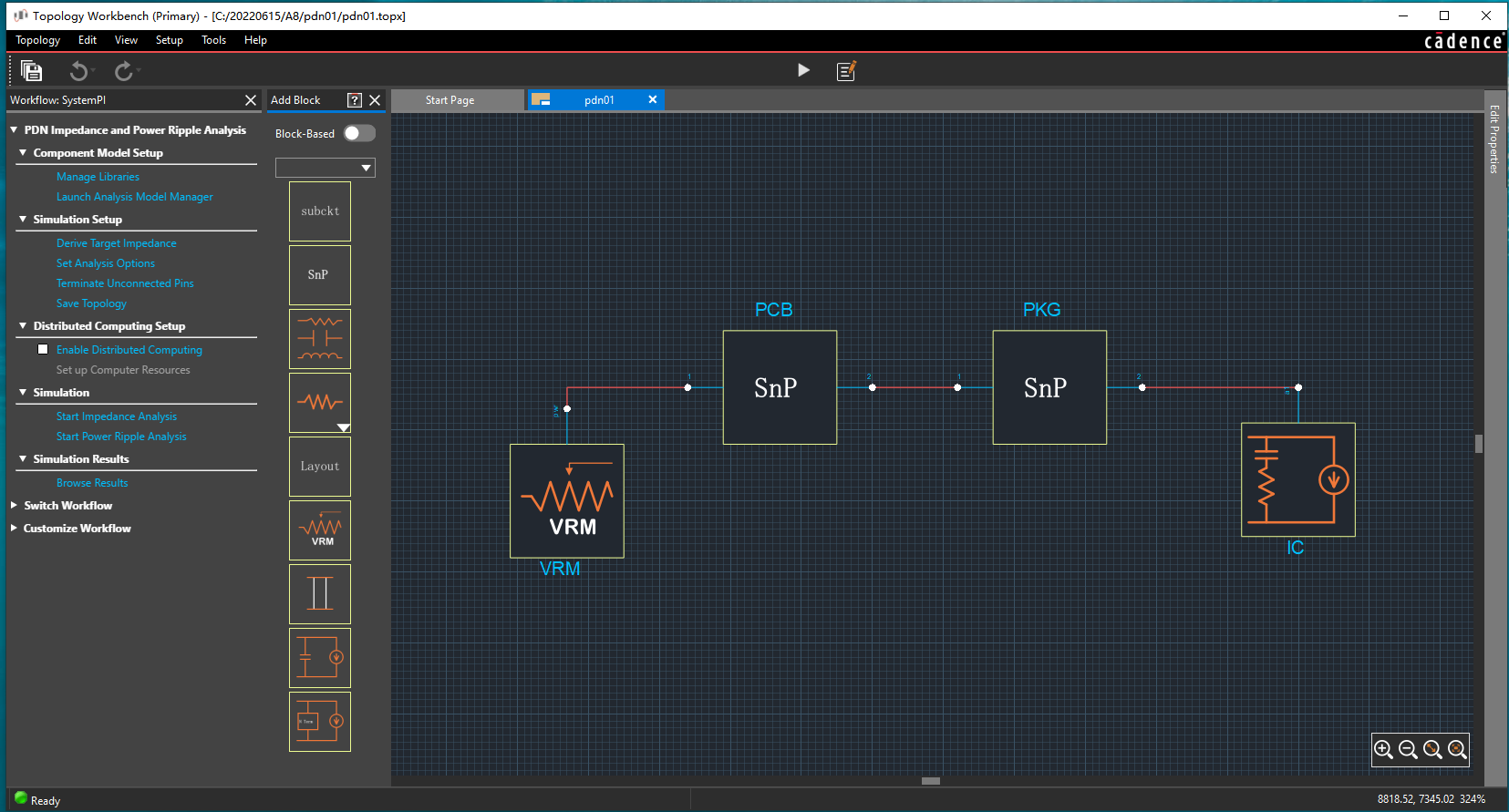This screenshot has height=812, width=1509.
Task: Run simulation with the play button
Action: (803, 70)
